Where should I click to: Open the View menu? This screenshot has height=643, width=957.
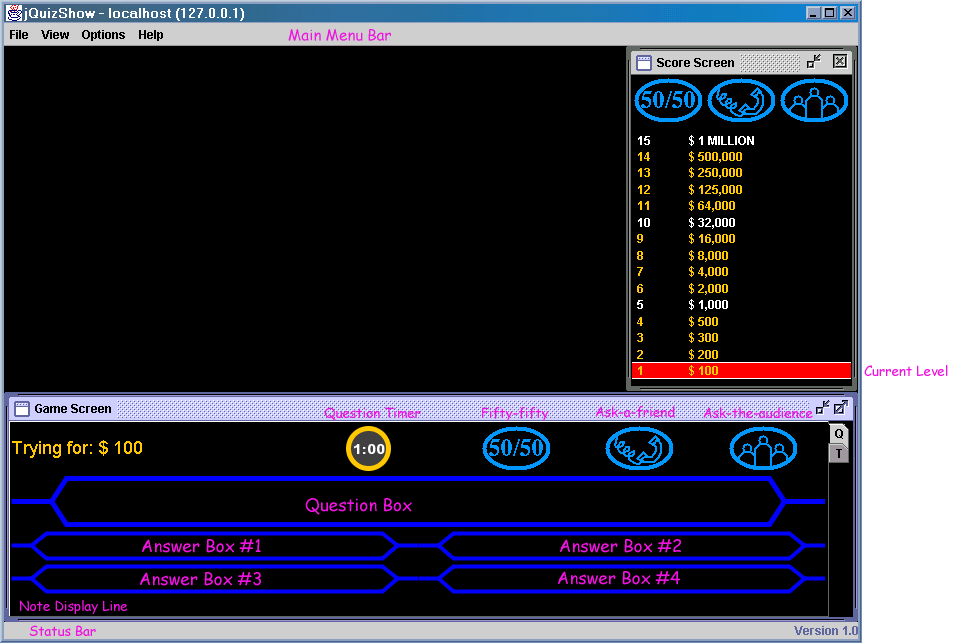55,35
